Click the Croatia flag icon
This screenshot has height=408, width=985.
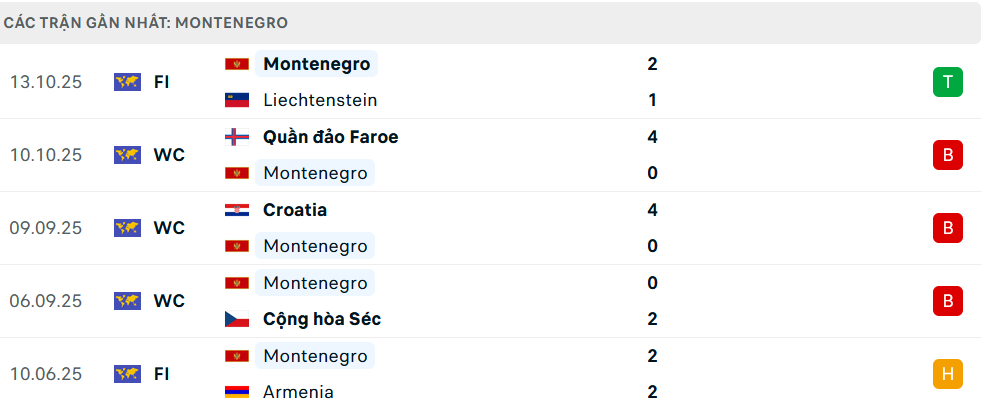click(237, 210)
